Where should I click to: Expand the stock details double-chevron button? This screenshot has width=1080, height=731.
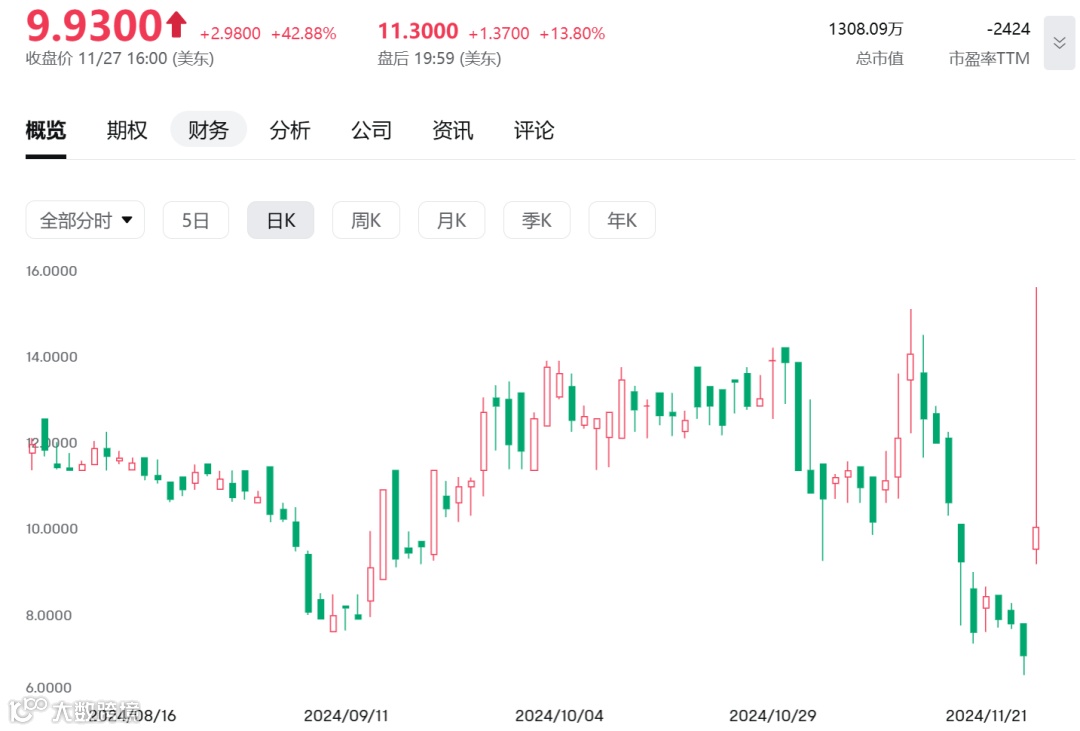(1059, 43)
